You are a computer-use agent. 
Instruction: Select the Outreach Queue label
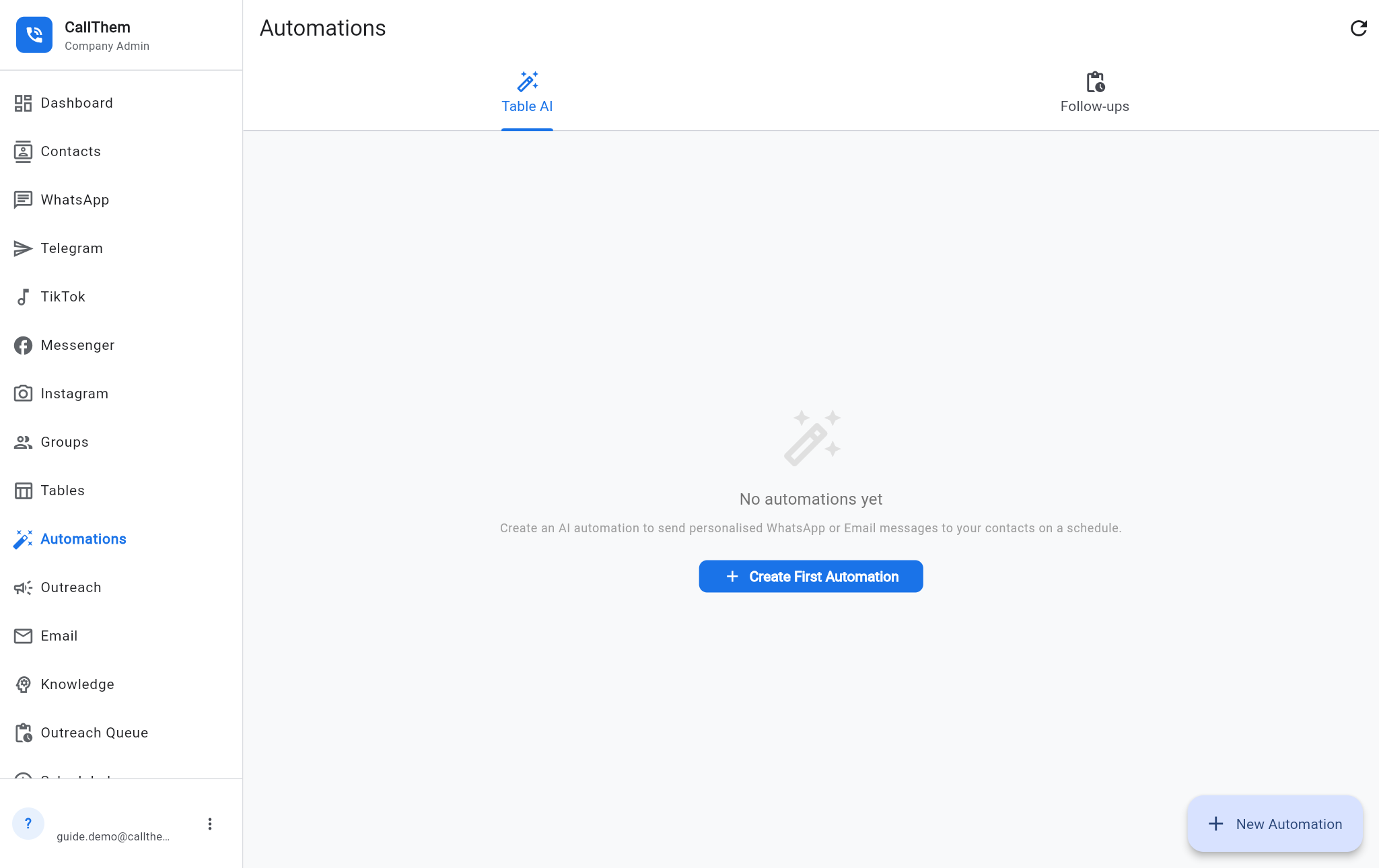click(94, 733)
